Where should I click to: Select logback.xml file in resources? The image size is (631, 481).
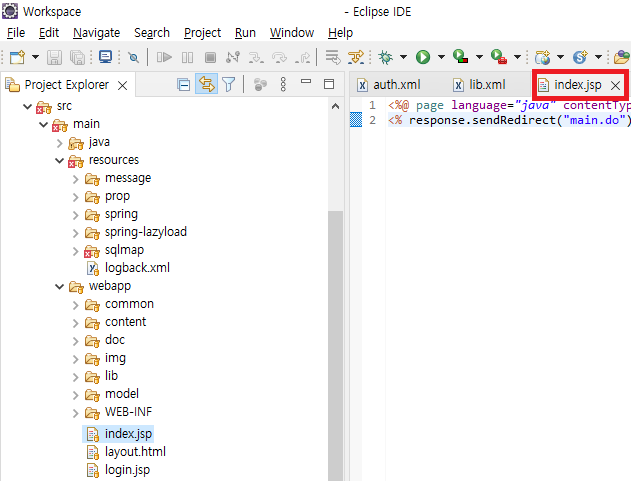click(x=137, y=268)
